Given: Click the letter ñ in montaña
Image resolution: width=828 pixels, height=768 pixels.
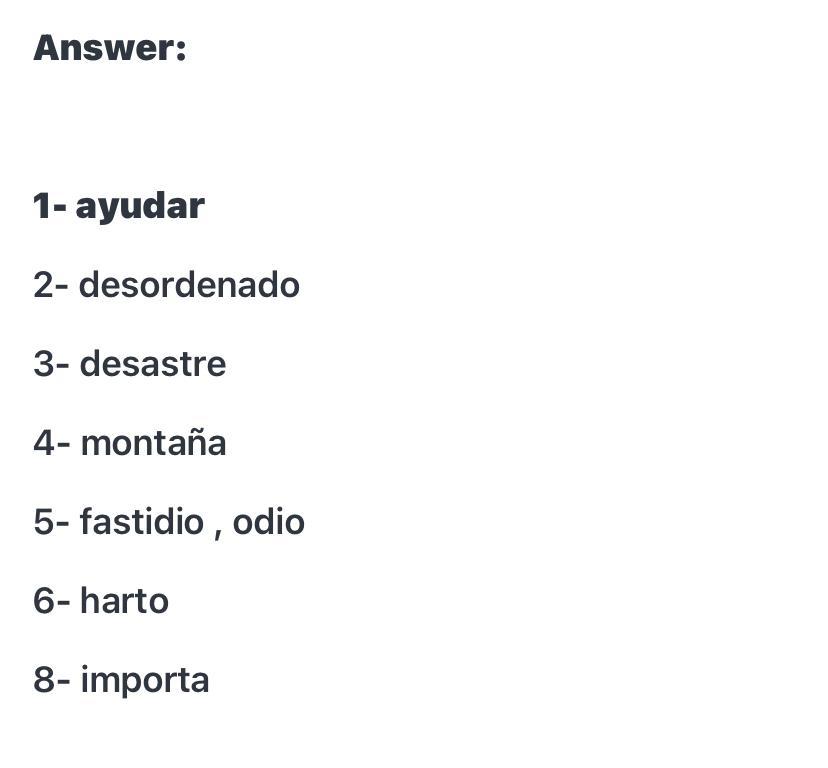Looking at the screenshot, I should point(191,443).
